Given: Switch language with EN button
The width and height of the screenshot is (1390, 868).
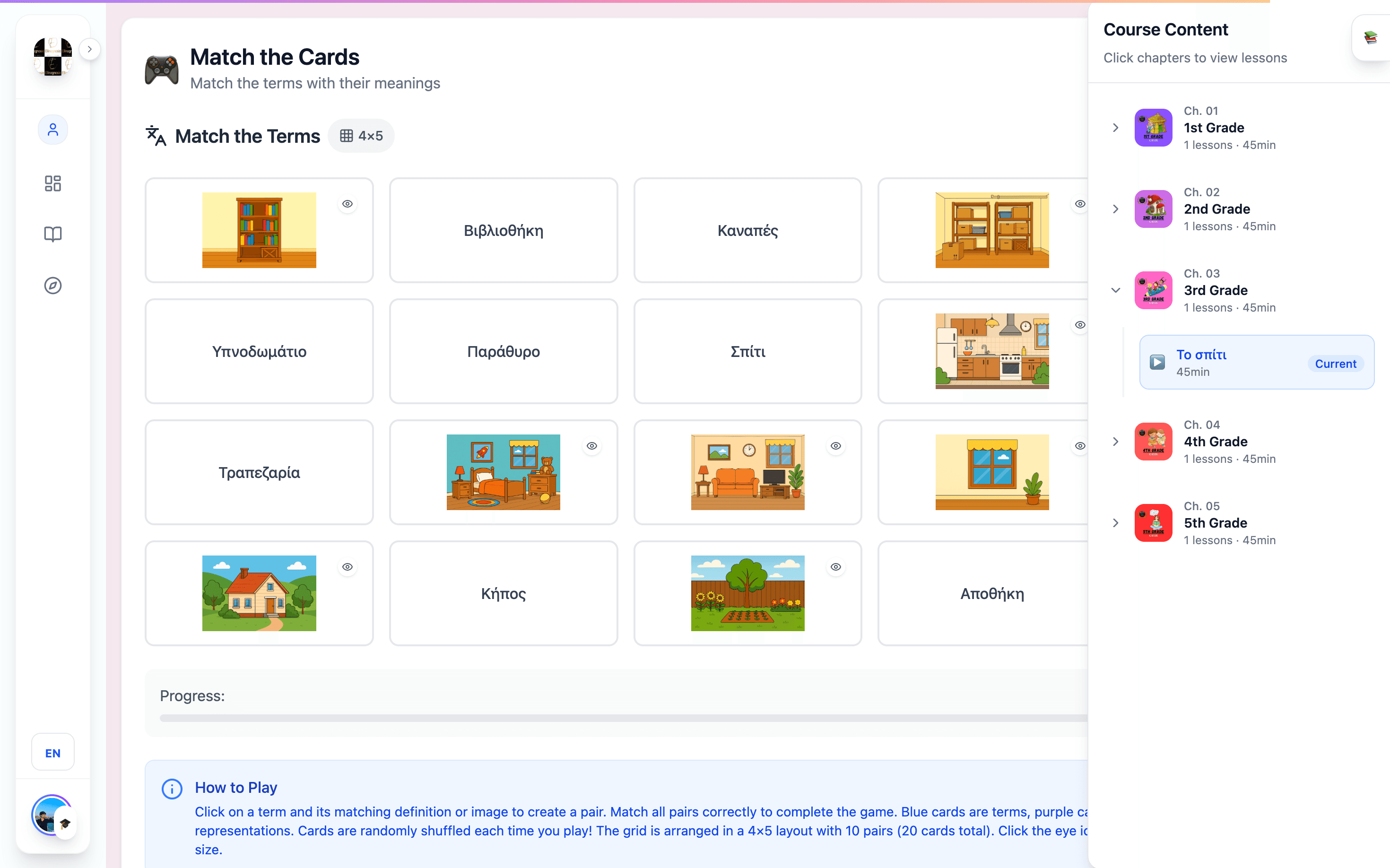Looking at the screenshot, I should [x=53, y=752].
